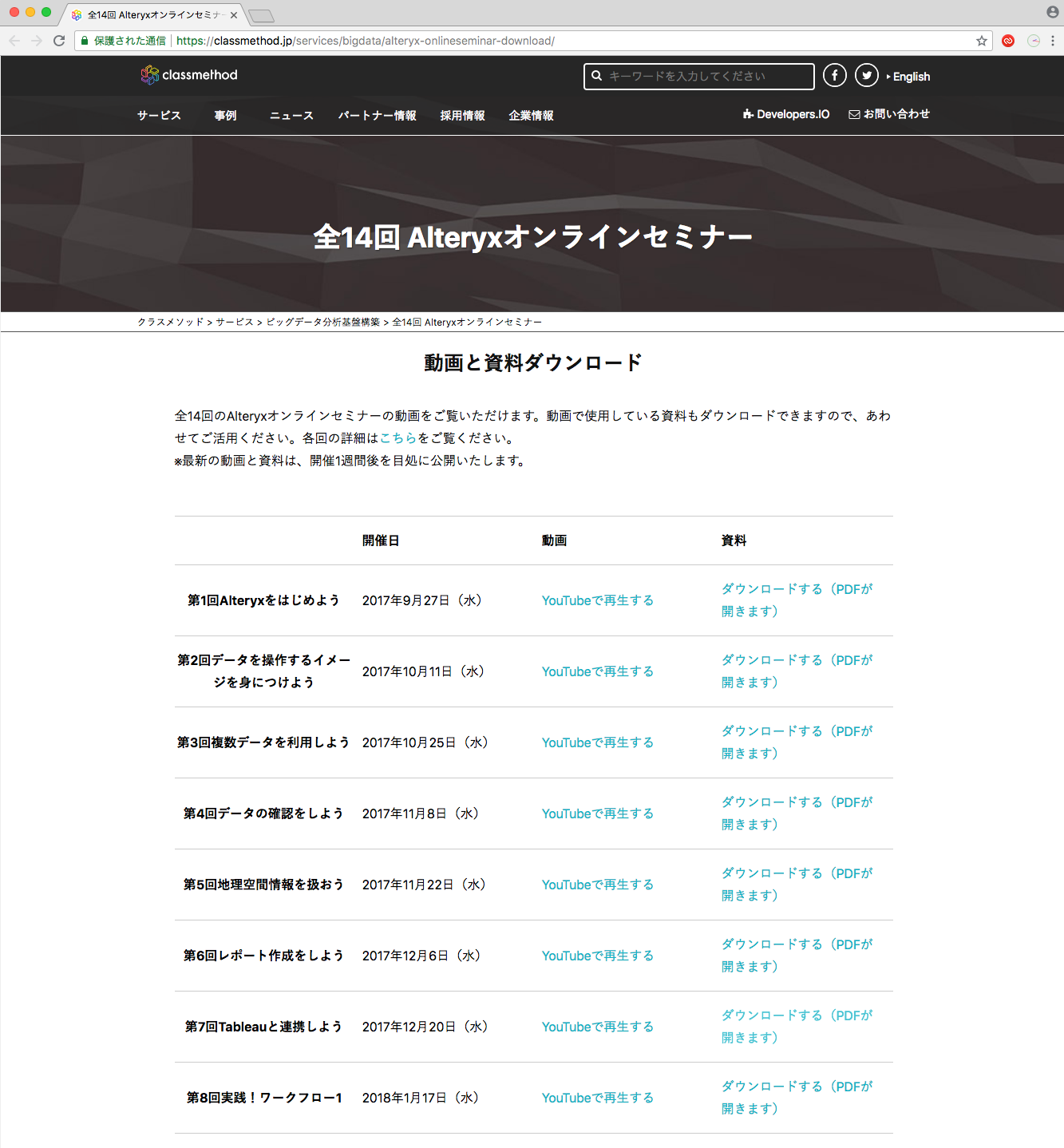Play 第7回 Tableau video on YouTube
This screenshot has height=1148, width=1064.
pos(598,1027)
